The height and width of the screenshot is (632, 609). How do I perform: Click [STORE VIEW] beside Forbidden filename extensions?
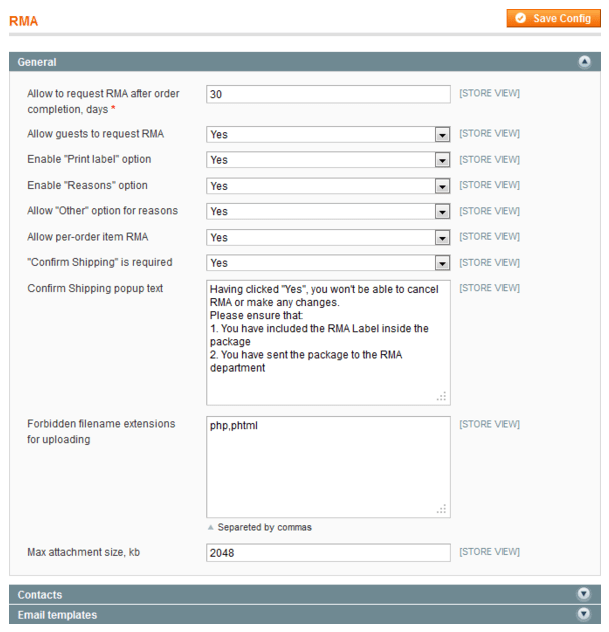pyautogui.click(x=489, y=424)
